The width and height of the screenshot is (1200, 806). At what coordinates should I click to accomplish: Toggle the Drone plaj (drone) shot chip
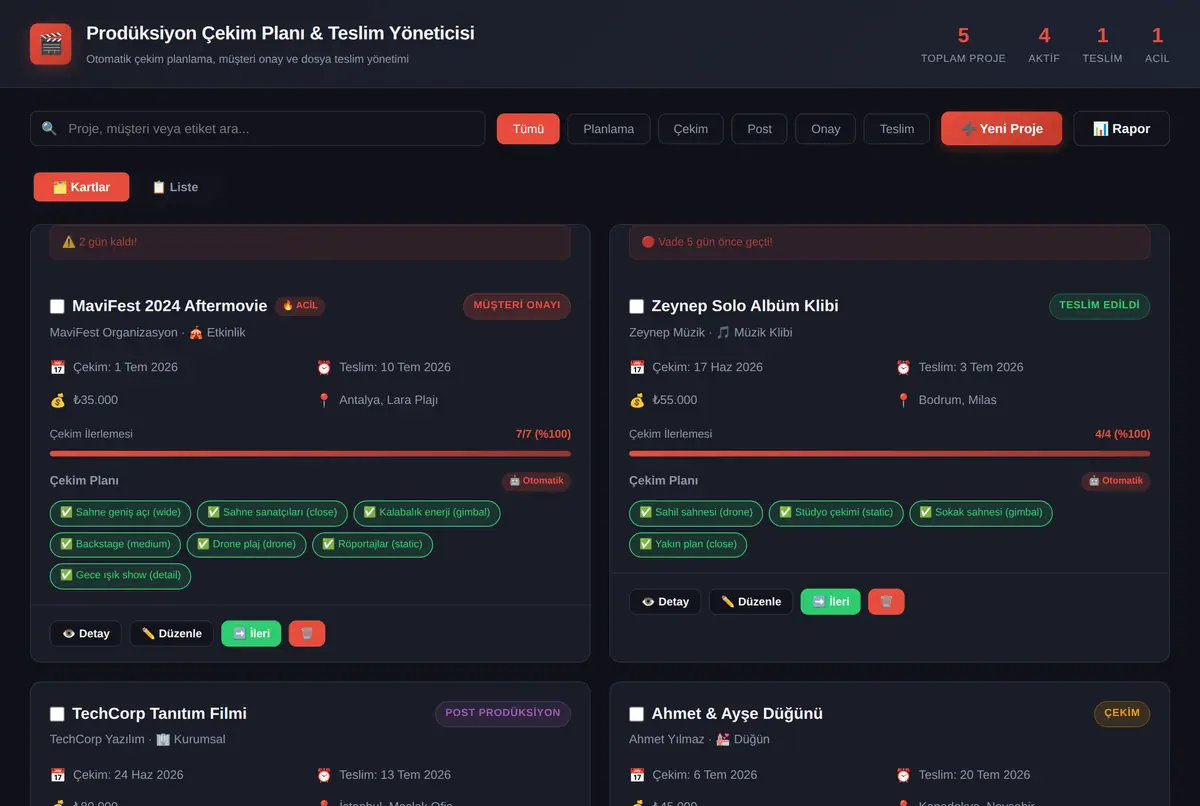(246, 545)
